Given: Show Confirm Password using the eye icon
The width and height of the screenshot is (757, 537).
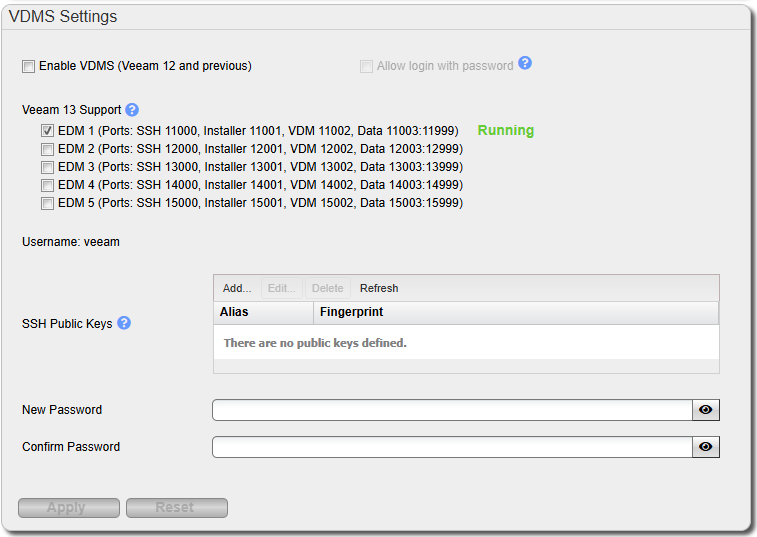Looking at the screenshot, I should (706, 447).
